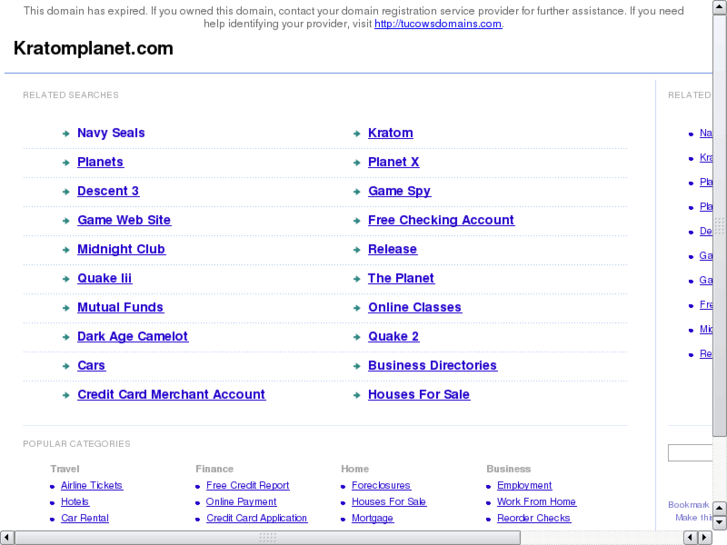The width and height of the screenshot is (727, 545).
Task: Click Foreclosures under Home
Action: (x=381, y=486)
